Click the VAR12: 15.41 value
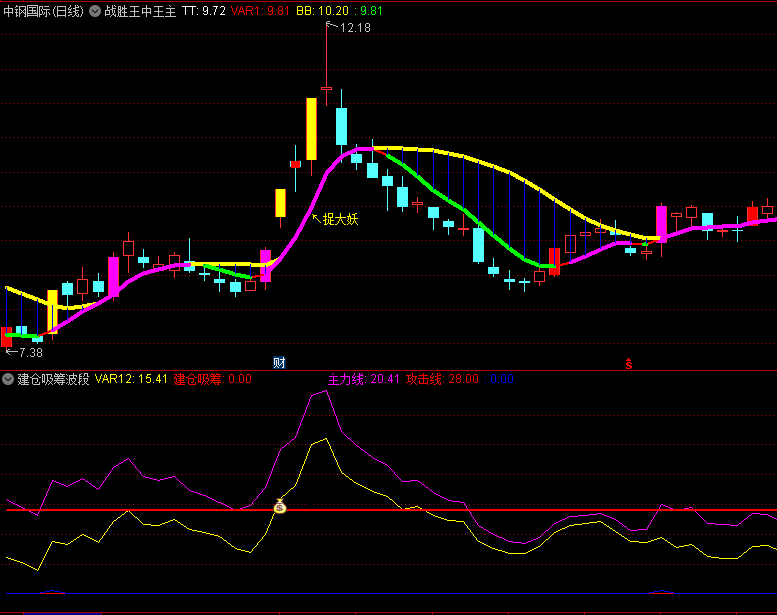This screenshot has height=615, width=777. click(131, 379)
